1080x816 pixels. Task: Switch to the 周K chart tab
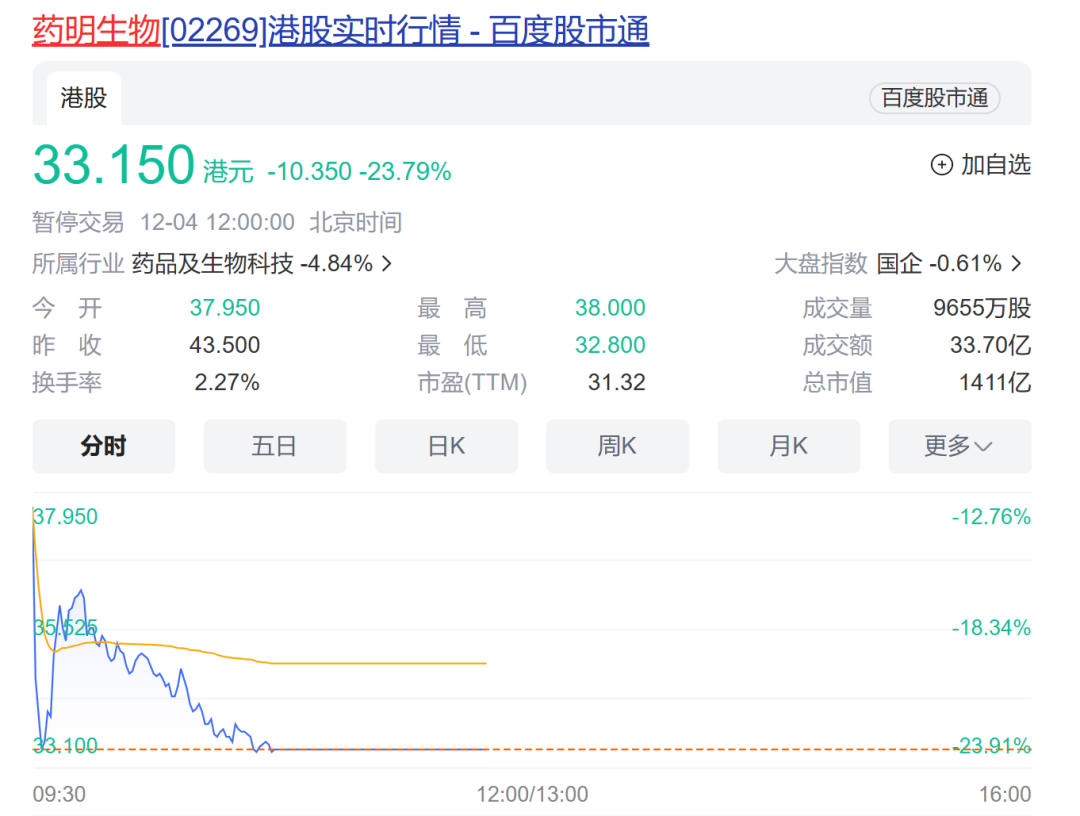tap(617, 446)
